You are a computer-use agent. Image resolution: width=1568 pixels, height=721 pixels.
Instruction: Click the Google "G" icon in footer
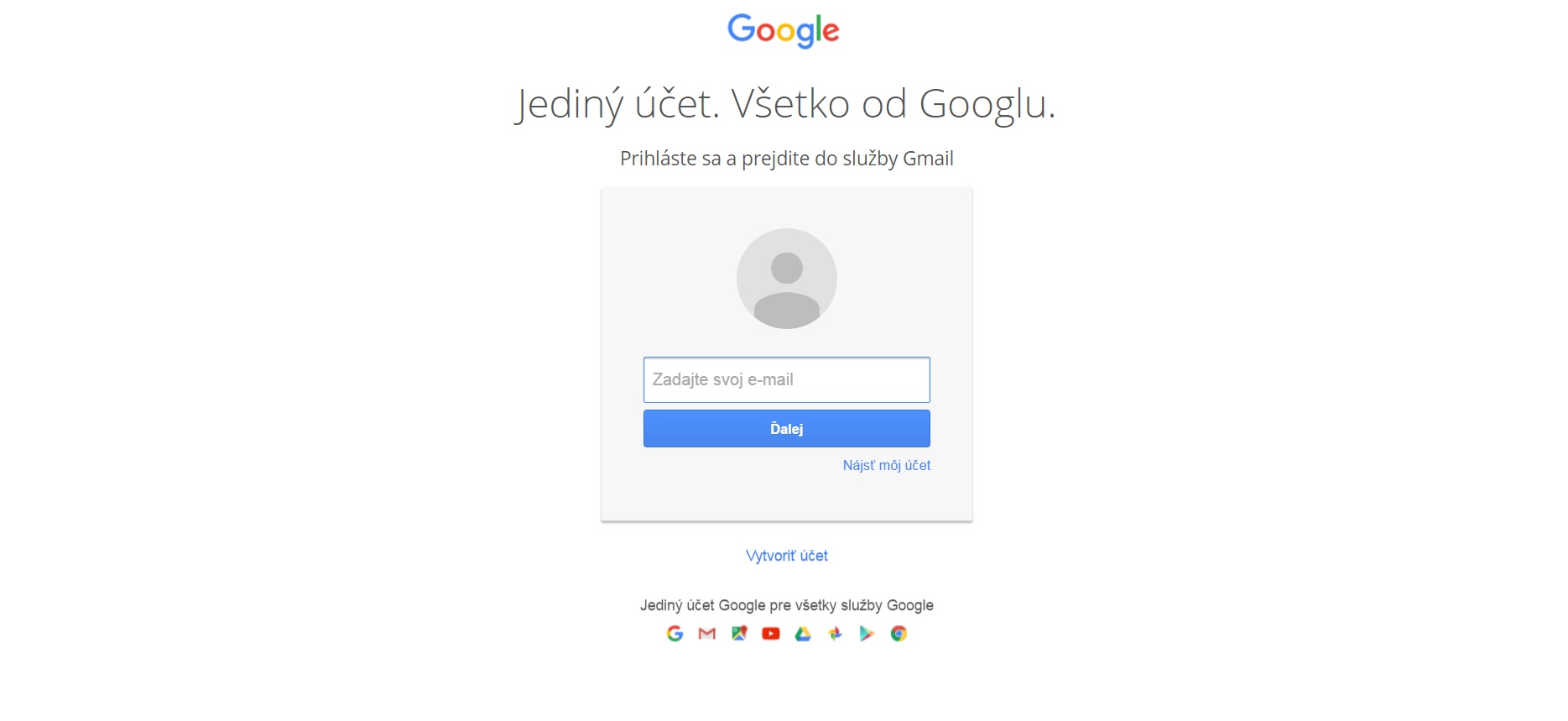tap(675, 634)
